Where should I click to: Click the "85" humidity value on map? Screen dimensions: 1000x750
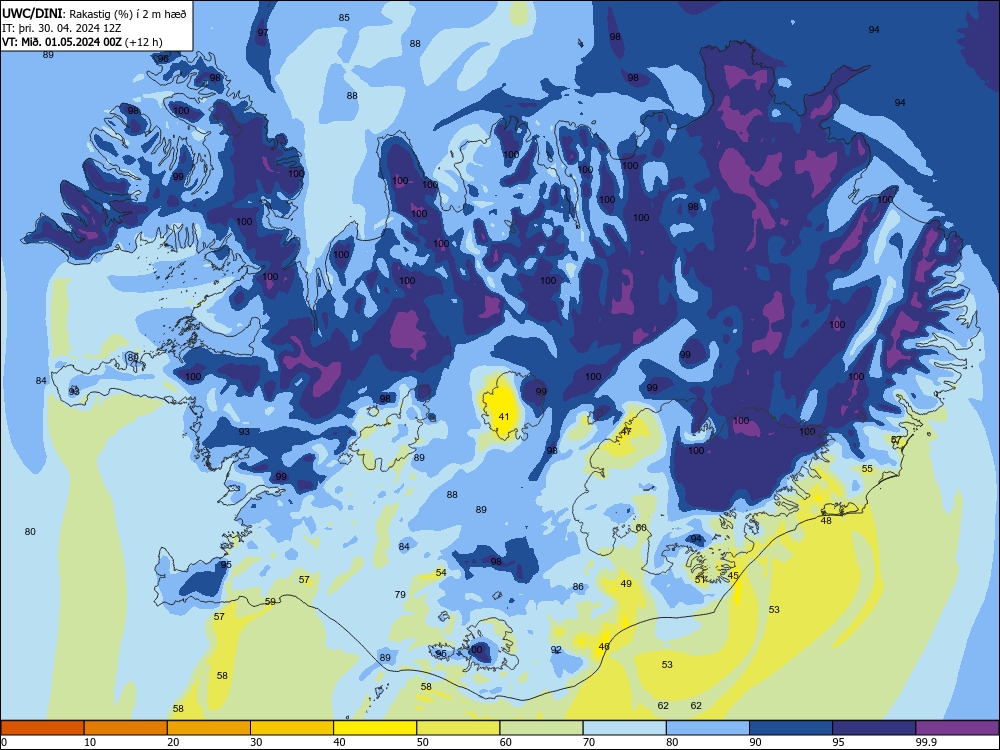point(344,18)
